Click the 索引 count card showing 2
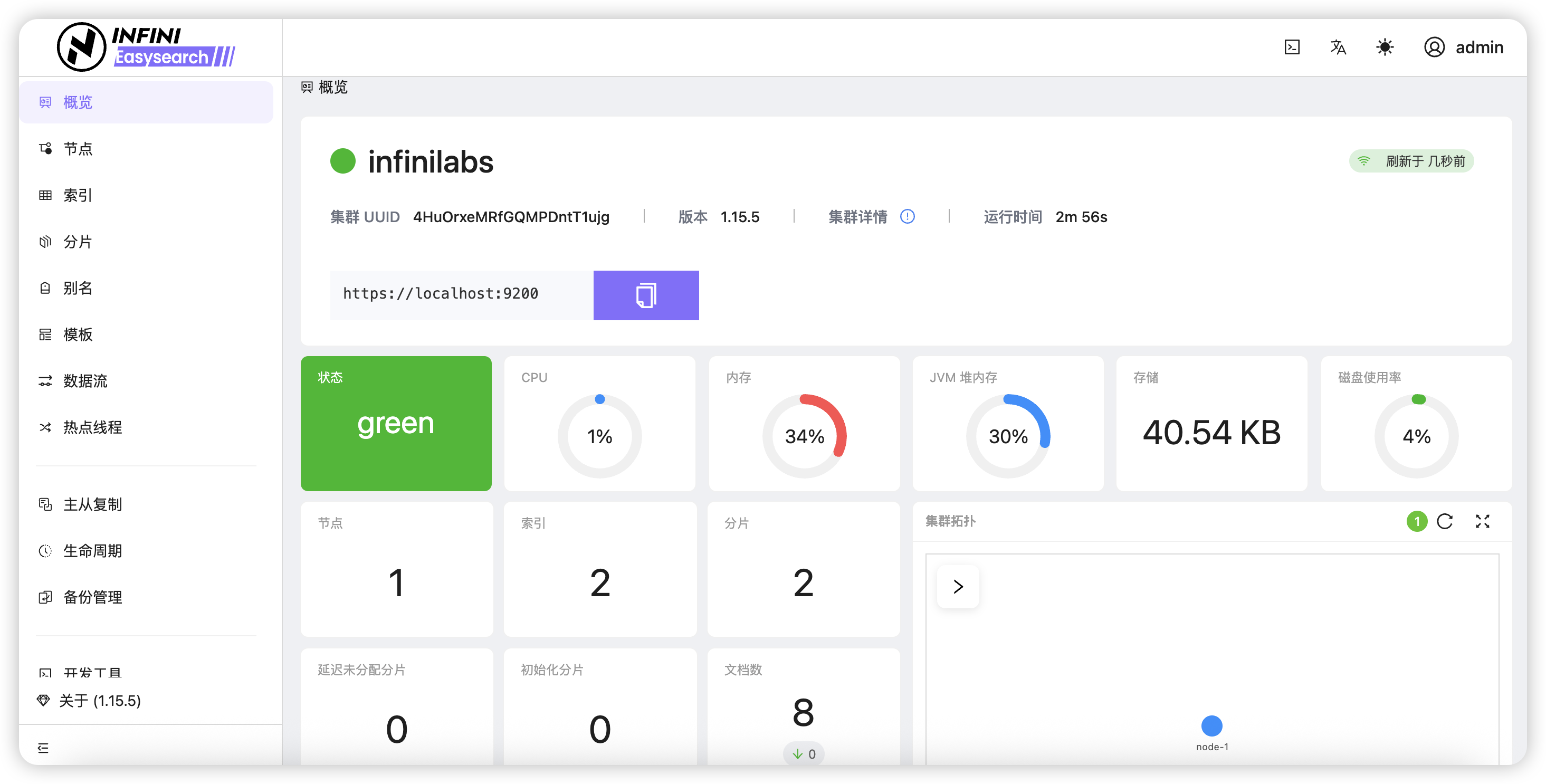Viewport: 1546px width, 784px height. (x=599, y=569)
